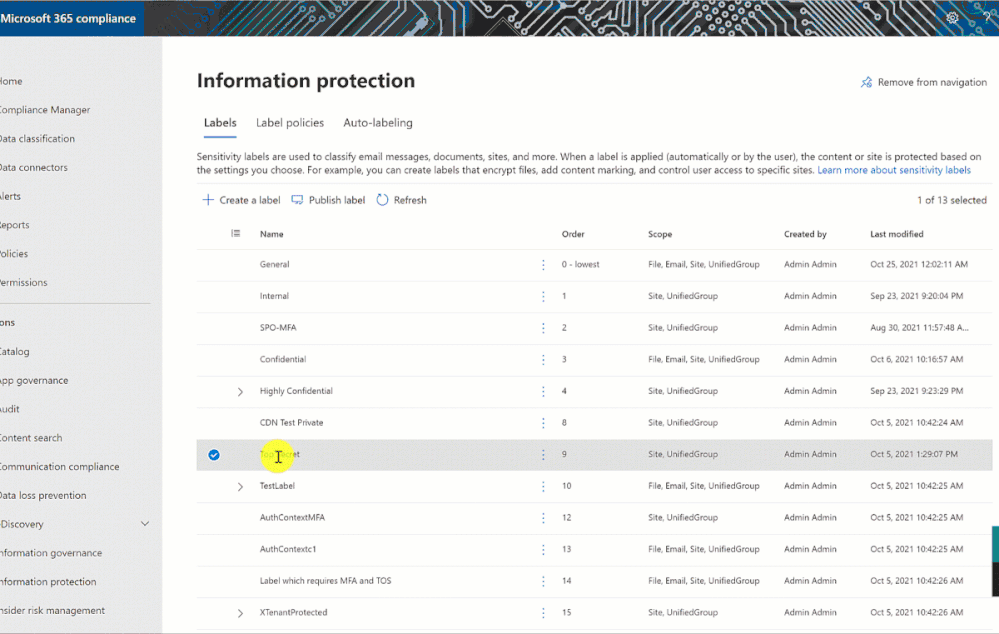Select the SPO-MFA label name

pyautogui.click(x=278, y=328)
